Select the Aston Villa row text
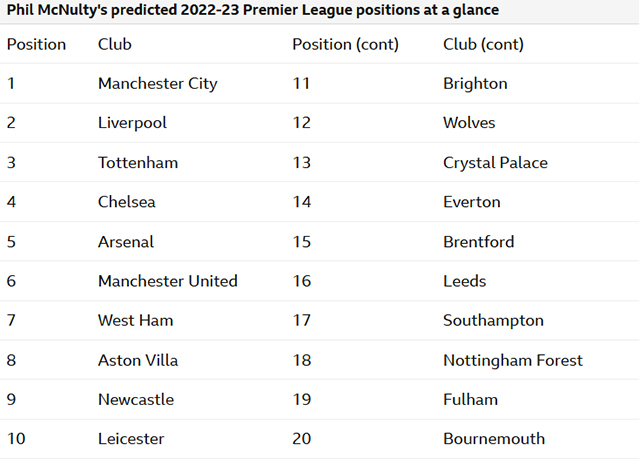Viewport: 640px width, 465px height. 138,360
